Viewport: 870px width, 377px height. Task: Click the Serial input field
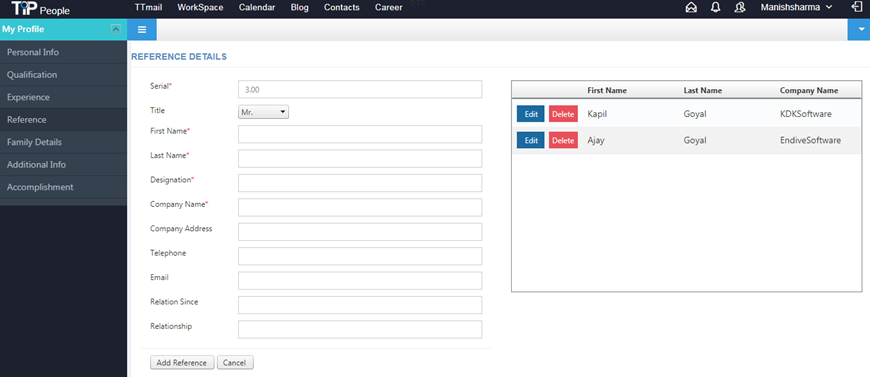[360, 89]
